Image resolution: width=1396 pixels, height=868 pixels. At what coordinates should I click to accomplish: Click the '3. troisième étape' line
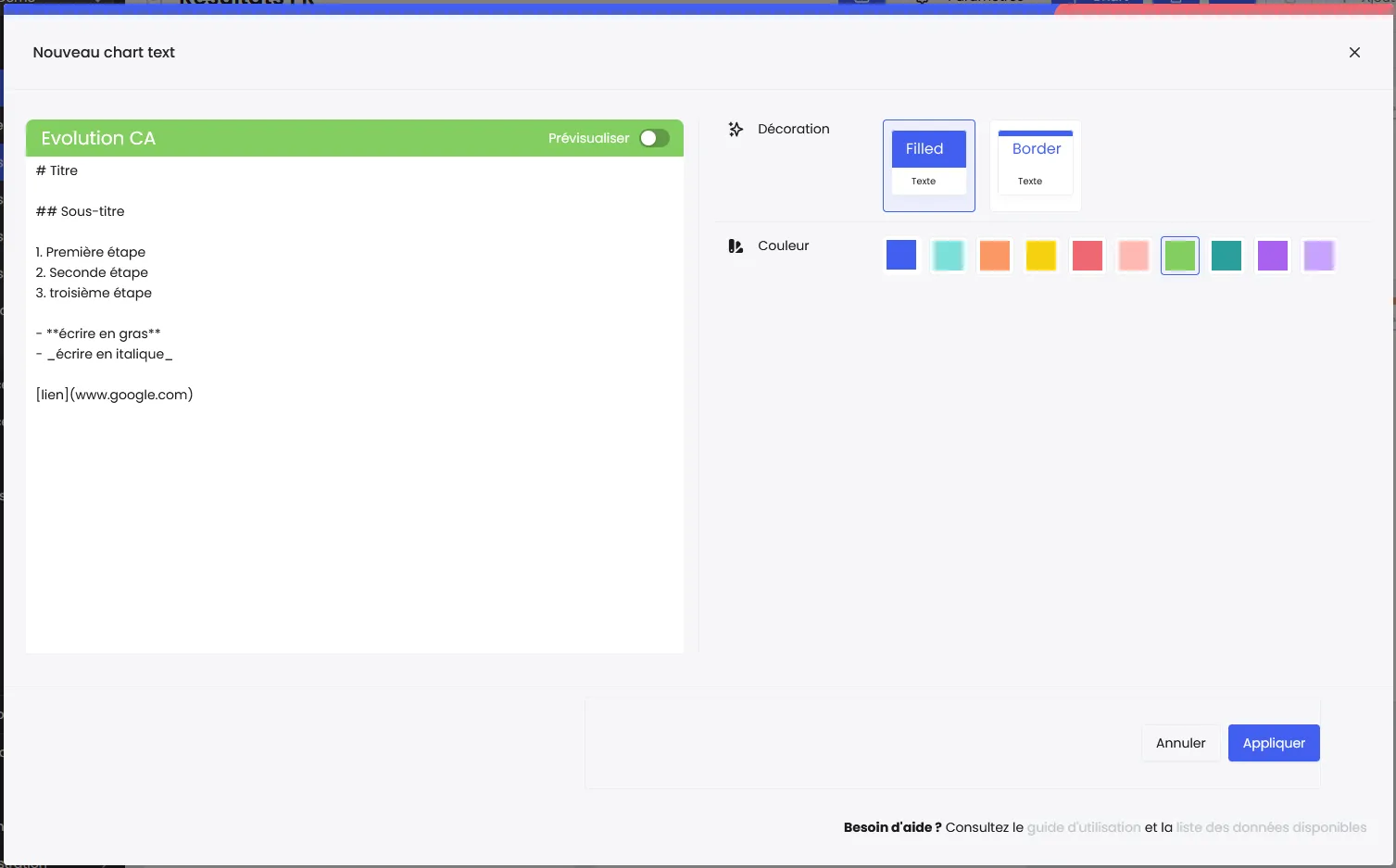(94, 293)
